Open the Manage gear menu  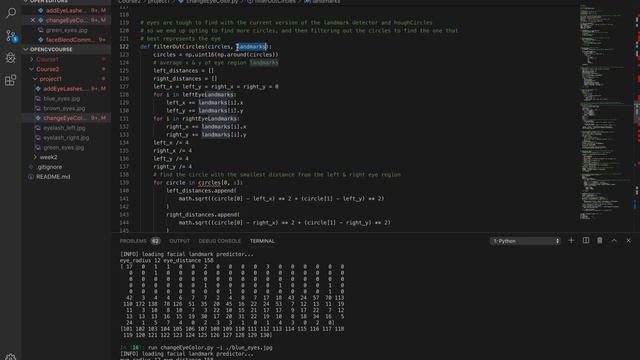[x=11, y=357]
